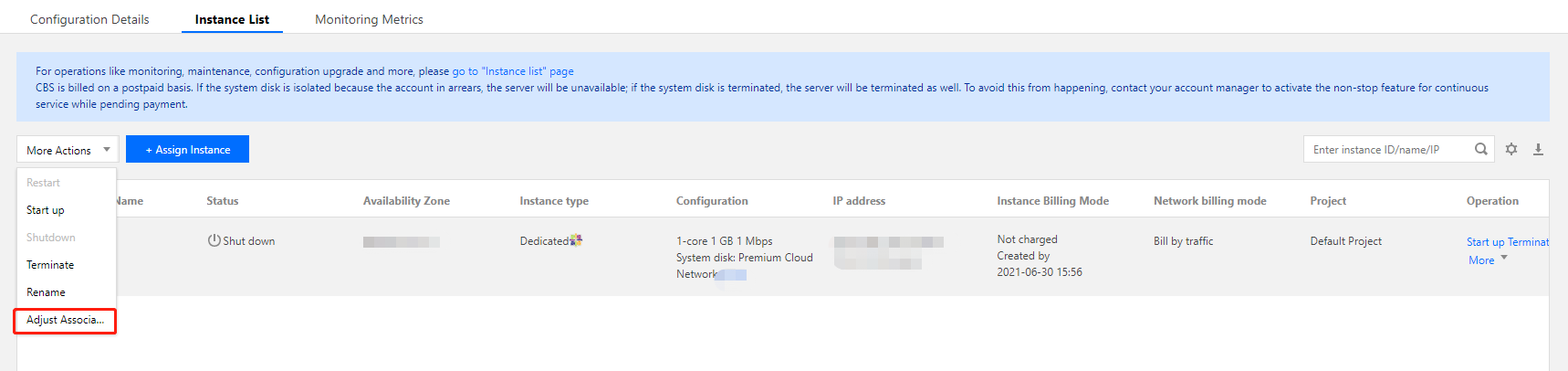
Task: Open the Monitoring Metrics tab
Action: point(369,19)
